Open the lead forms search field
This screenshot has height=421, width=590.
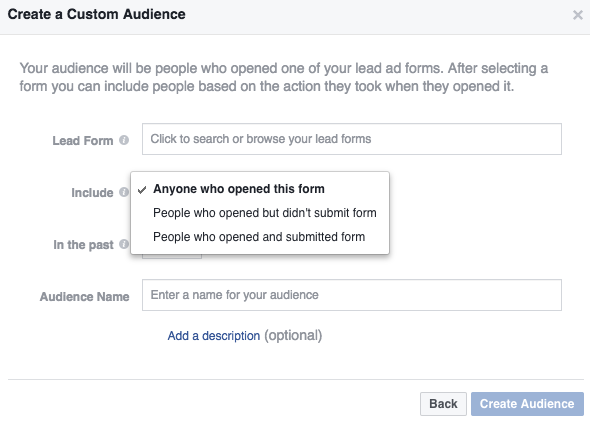point(352,139)
